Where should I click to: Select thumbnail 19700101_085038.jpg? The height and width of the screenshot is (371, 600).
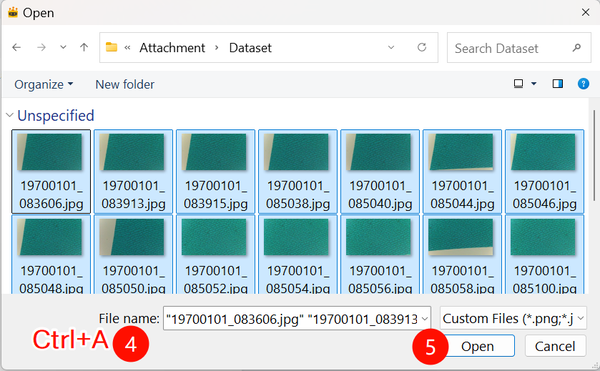pos(298,171)
